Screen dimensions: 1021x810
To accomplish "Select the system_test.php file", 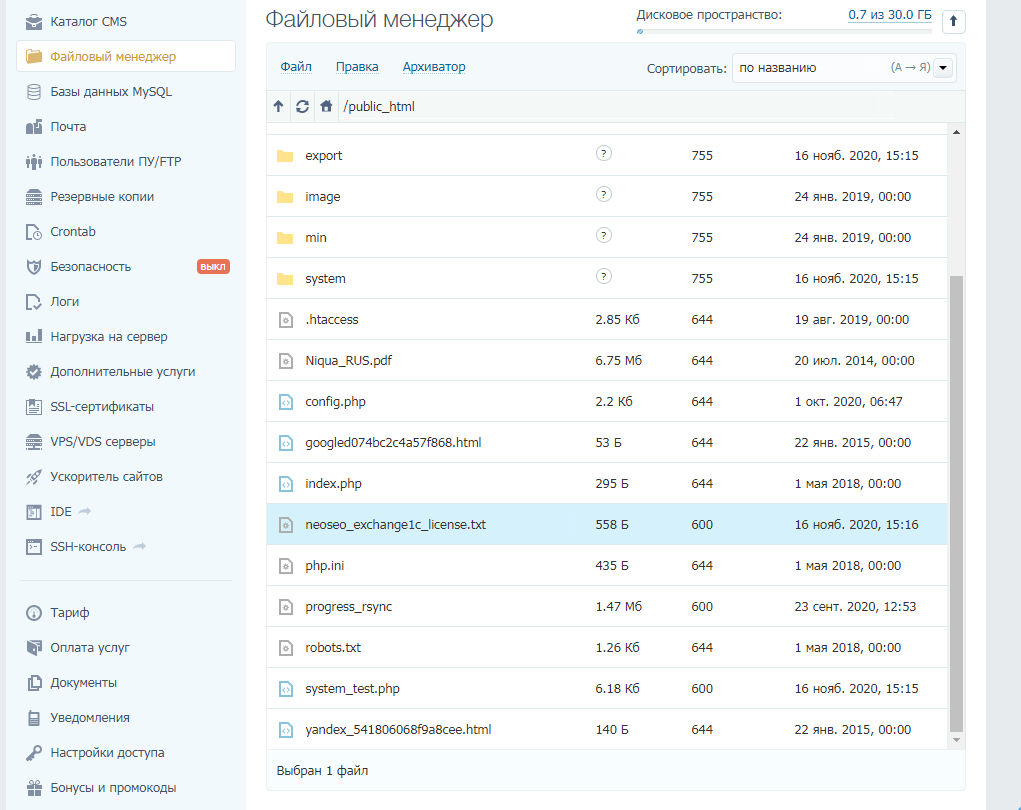I will [x=607, y=689].
